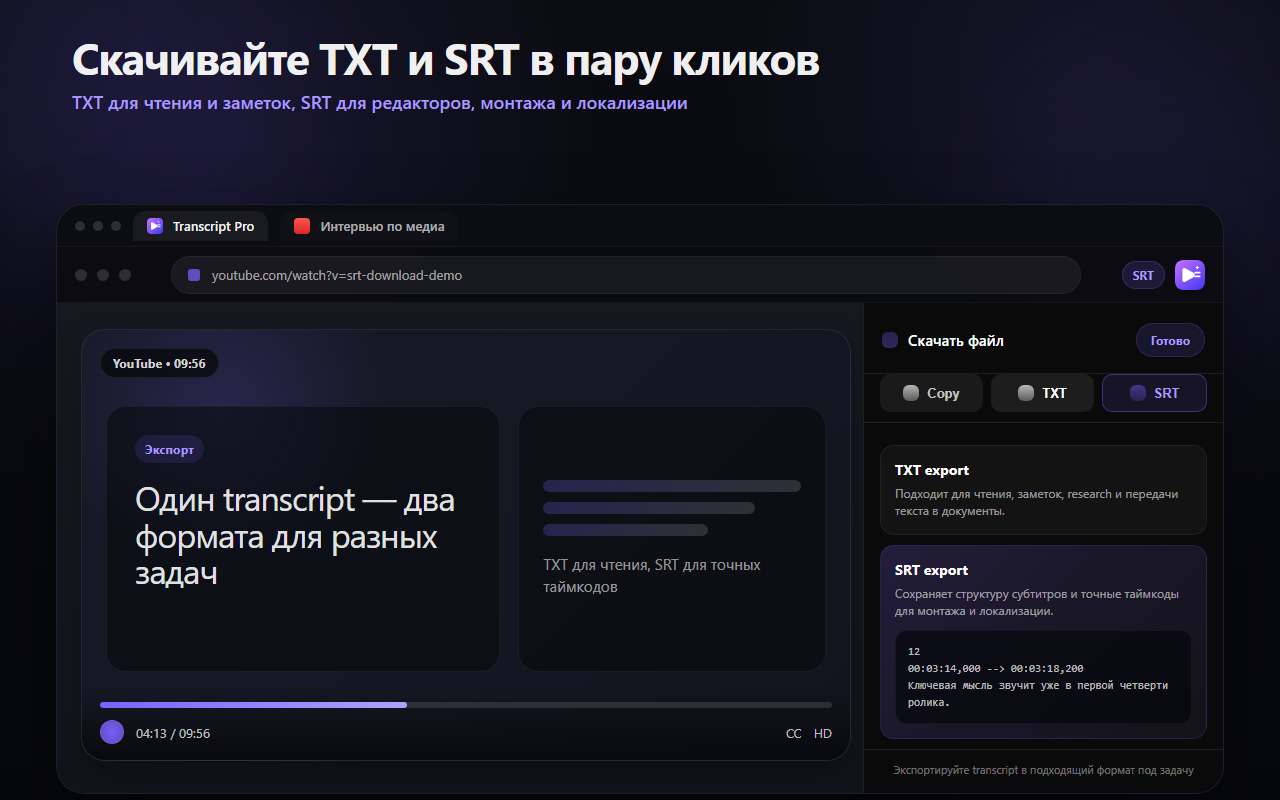The image size is (1280, 800).
Task: Enable the Copy output option
Action: pyautogui.click(x=931, y=392)
